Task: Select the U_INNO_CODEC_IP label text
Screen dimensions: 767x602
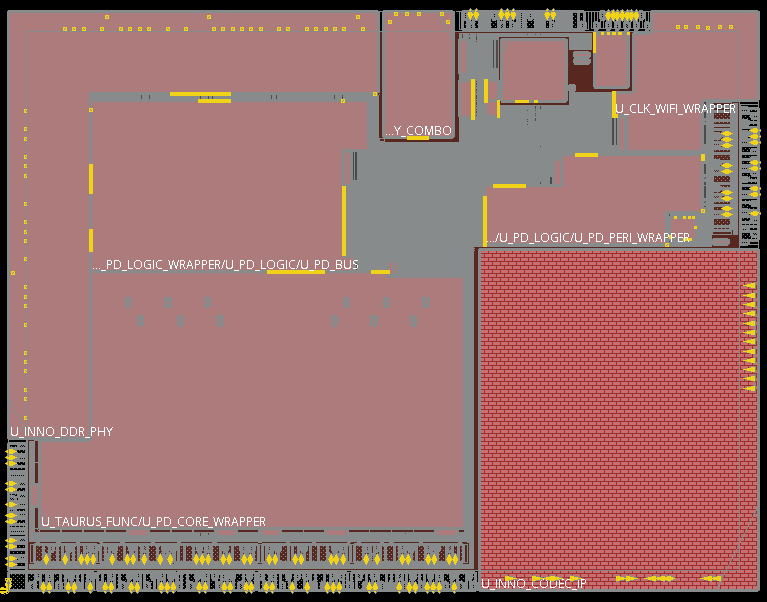Action: [533, 584]
